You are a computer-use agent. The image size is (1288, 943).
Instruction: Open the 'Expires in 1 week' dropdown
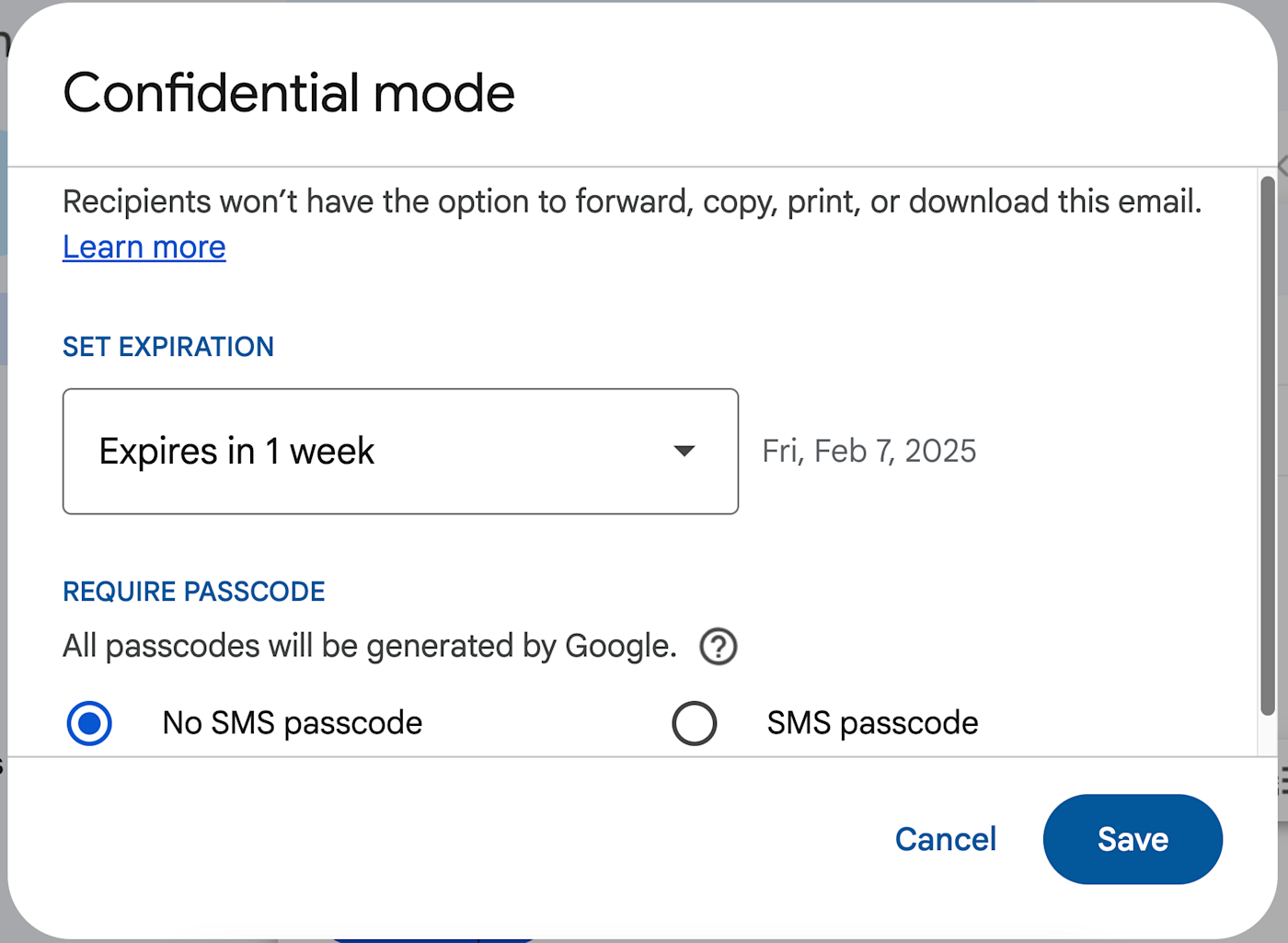pyautogui.click(x=400, y=451)
